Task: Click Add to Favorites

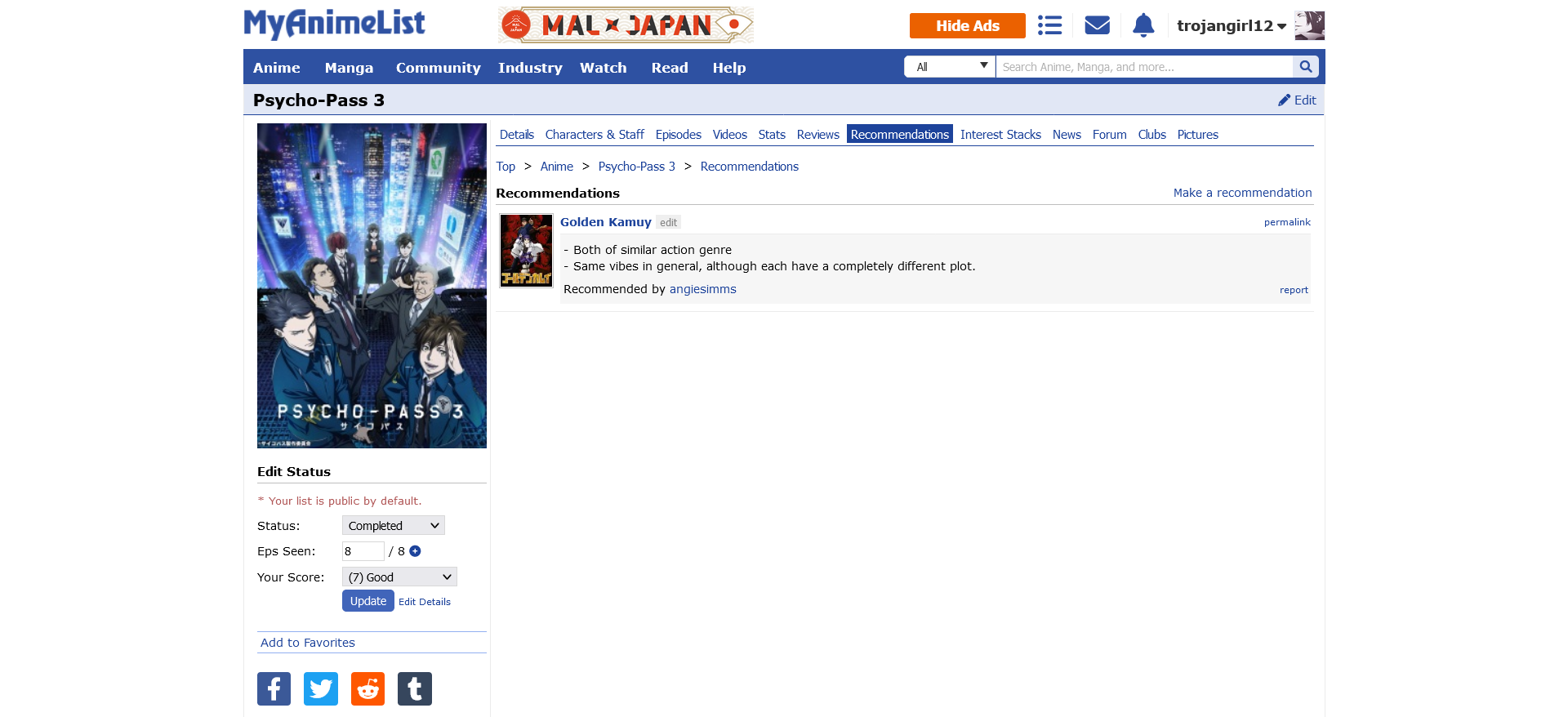Action: pos(308,643)
